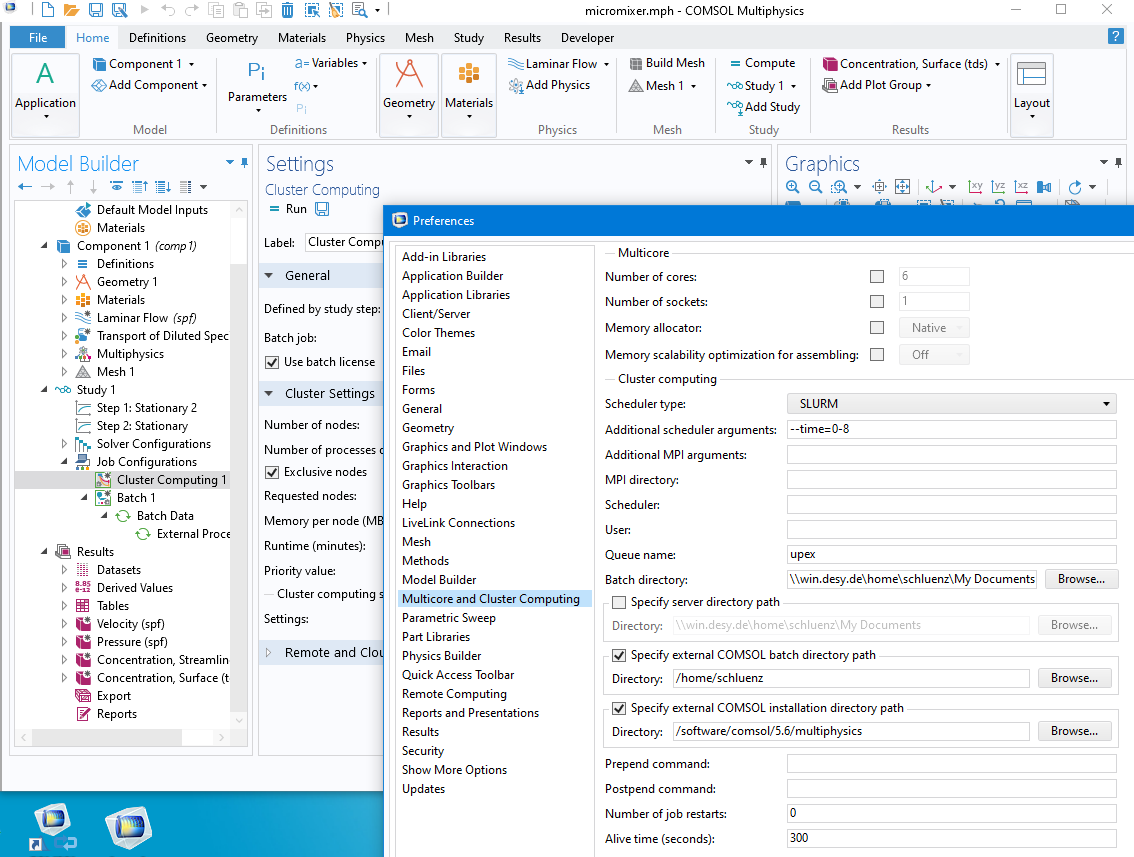The height and width of the screenshot is (857, 1134).
Task: Select Parametric Sweep in preferences list
Action: click(448, 618)
